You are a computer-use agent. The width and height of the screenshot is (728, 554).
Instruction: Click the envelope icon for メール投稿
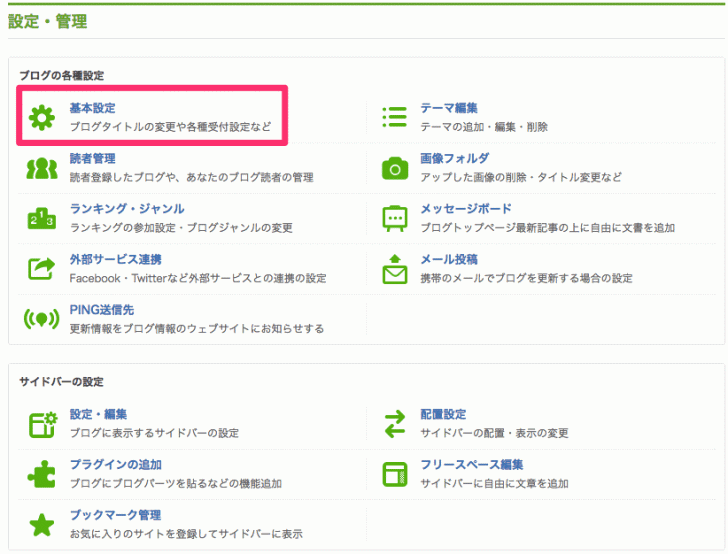(395, 269)
